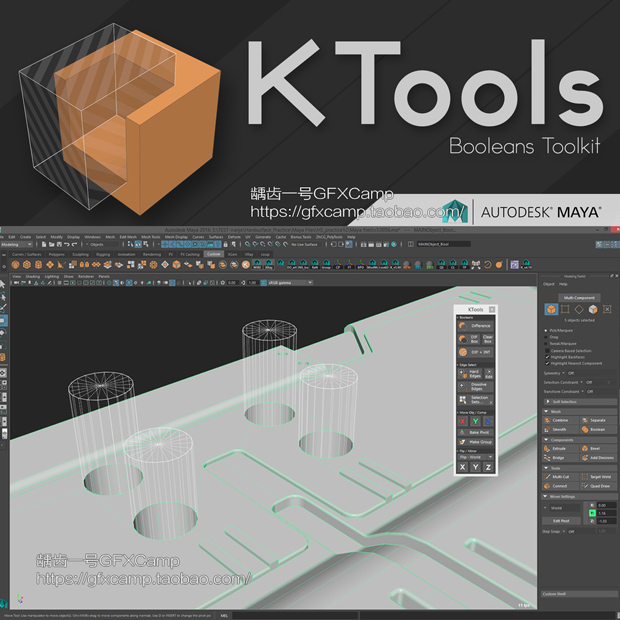Open the Modeling menu set dropdown
Viewport: 620px width, 620px height.
(x=16, y=245)
